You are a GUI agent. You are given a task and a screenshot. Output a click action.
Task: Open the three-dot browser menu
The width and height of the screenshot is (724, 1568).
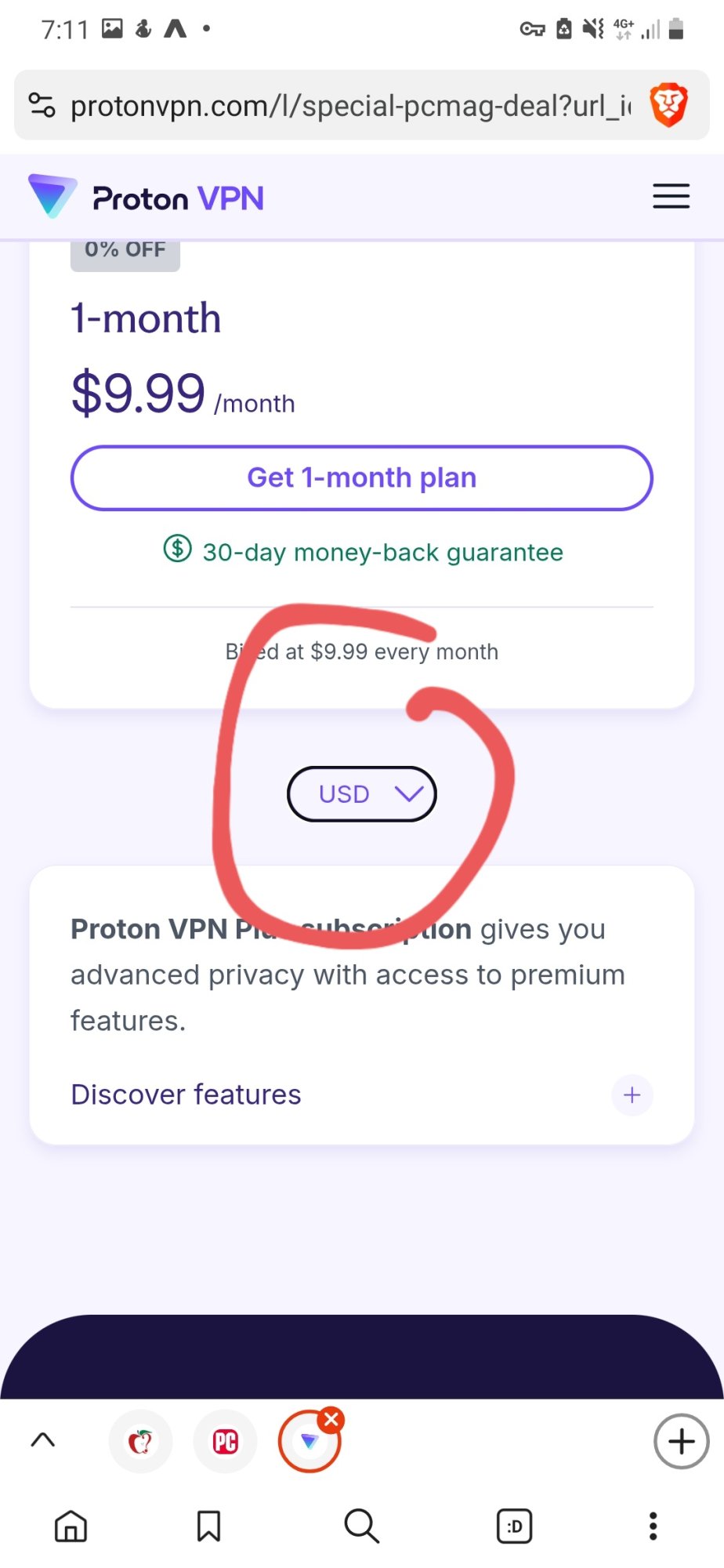pos(653,1526)
